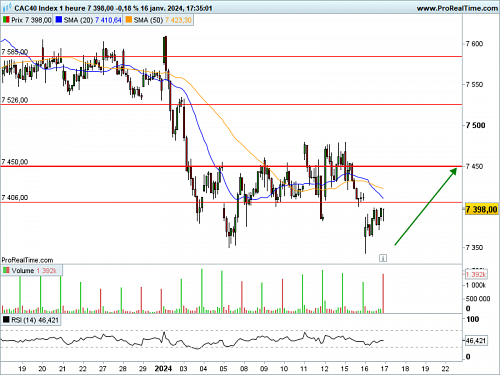This screenshot has width=500, height=375.
Task: Open the SMA (50) 7 423,30 indicator label
Action: [162, 20]
